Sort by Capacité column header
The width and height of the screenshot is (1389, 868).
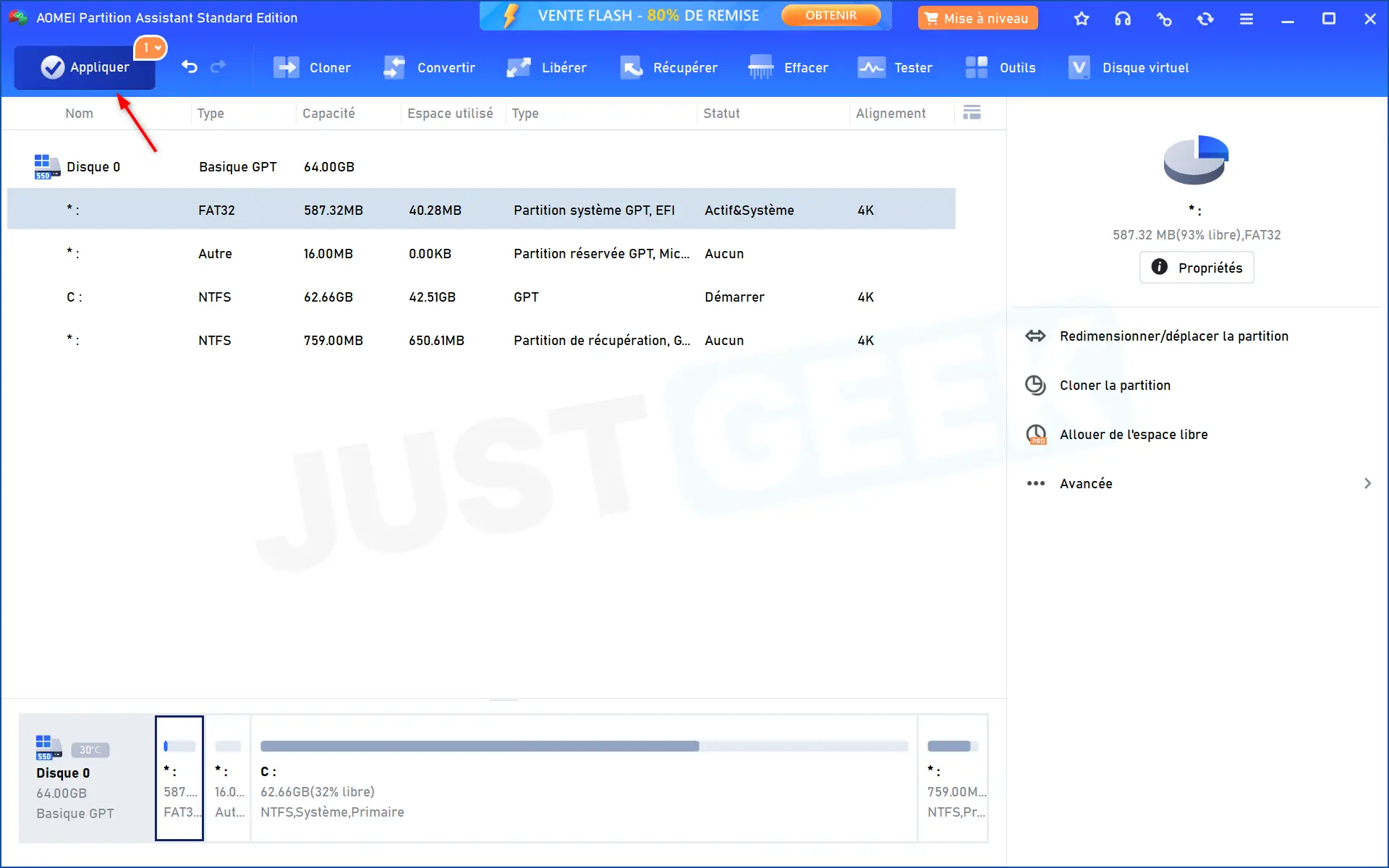328,114
